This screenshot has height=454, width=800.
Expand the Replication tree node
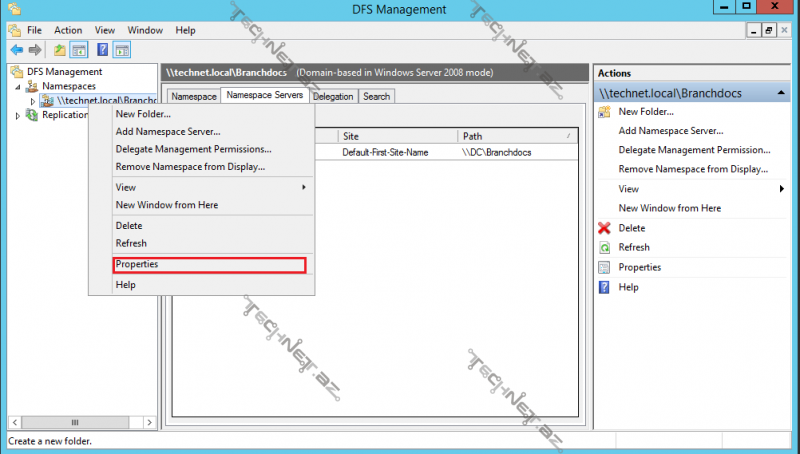[x=18, y=115]
